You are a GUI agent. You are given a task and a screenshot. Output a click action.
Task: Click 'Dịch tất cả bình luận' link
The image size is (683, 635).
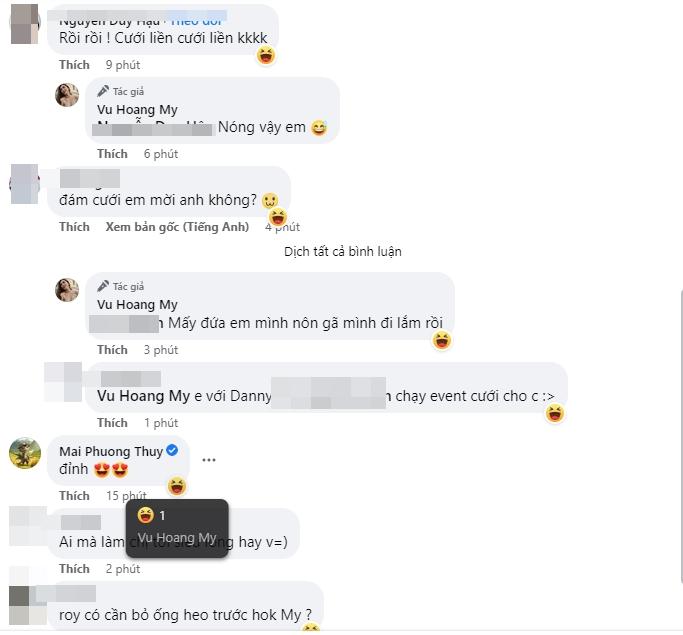pos(343,251)
